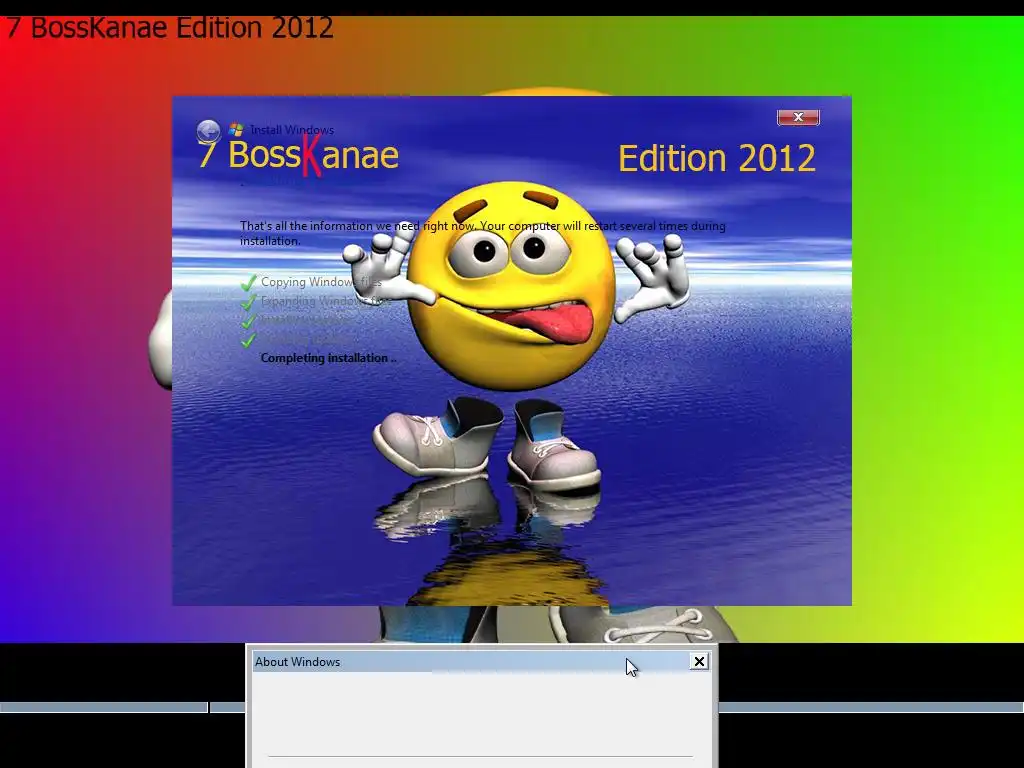This screenshot has width=1024, height=768.
Task: Click the '7 BossKanae Edition 2012' top banner
Action: (x=170, y=28)
